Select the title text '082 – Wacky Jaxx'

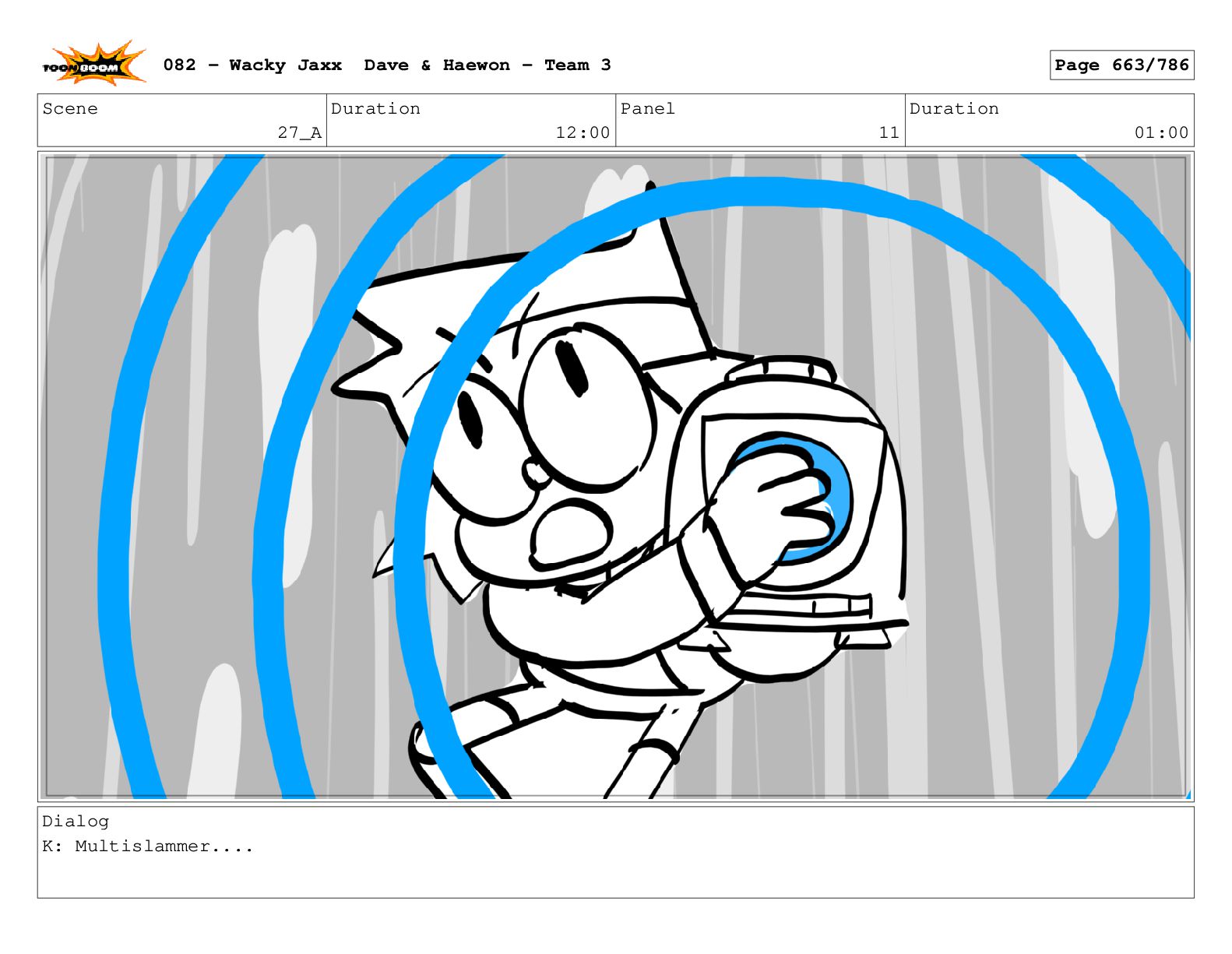tap(252, 65)
